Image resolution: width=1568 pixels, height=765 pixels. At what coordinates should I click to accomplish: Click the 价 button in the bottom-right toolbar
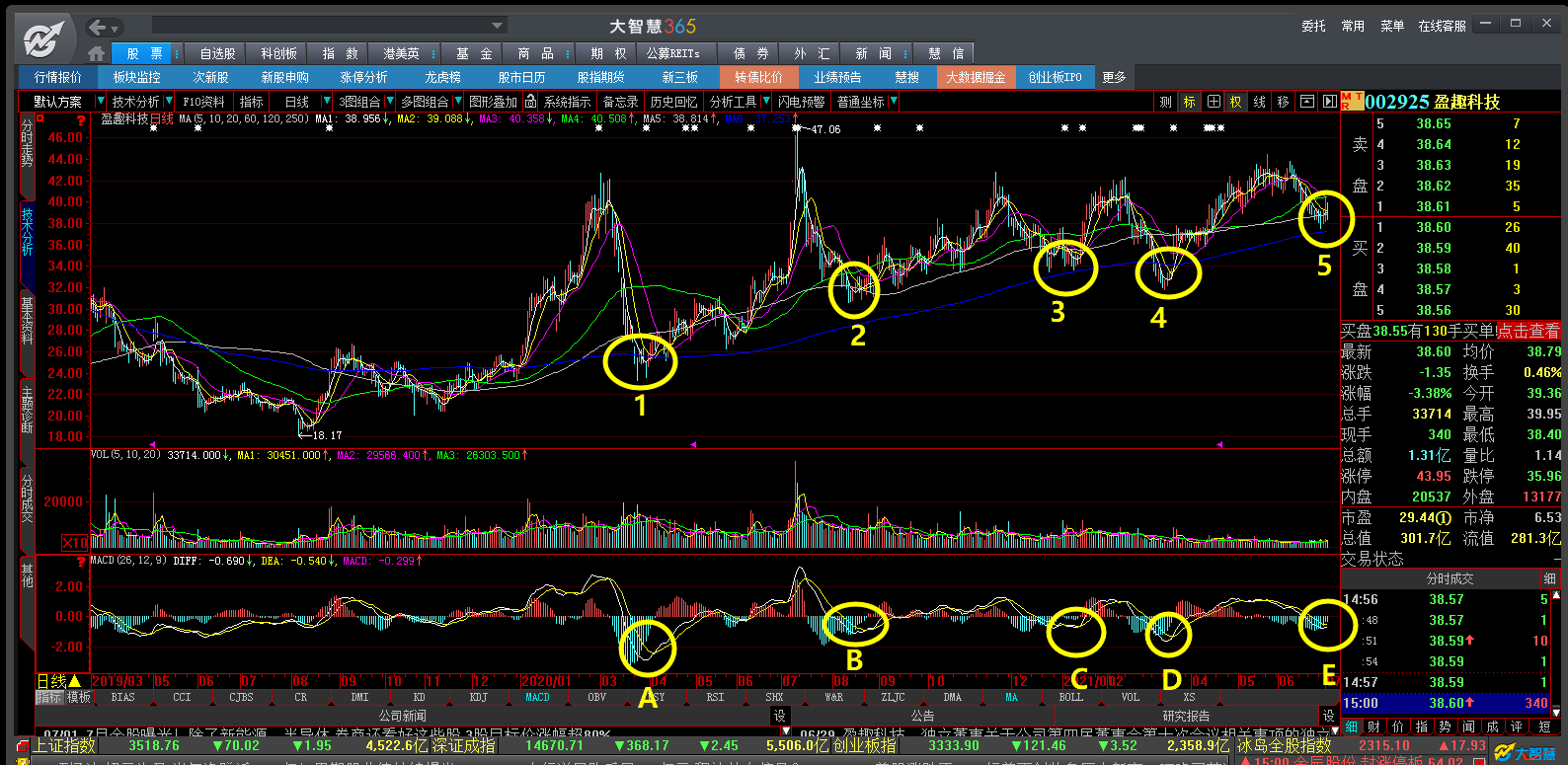(1398, 727)
